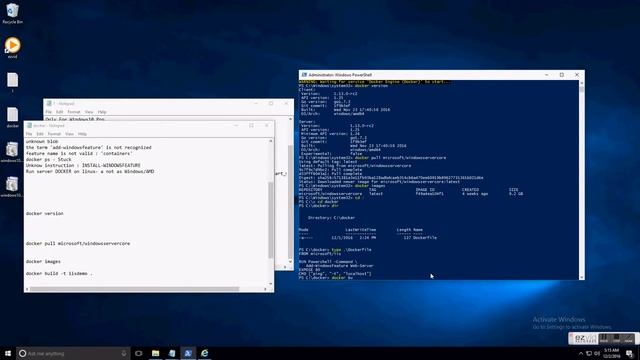Click the Dockerfile listing row in PowerShell

pos(367,238)
